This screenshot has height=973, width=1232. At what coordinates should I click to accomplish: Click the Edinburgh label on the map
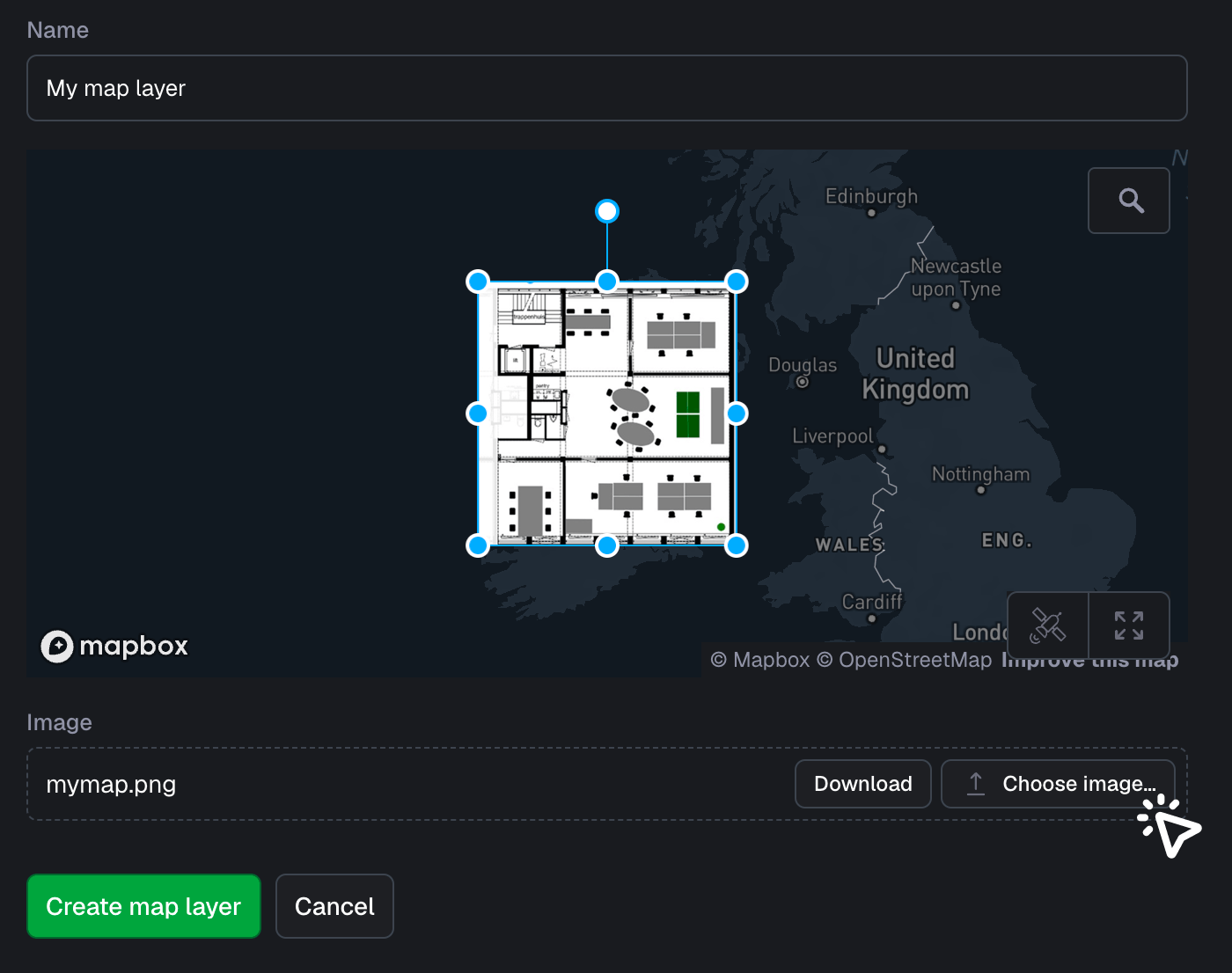pos(871,196)
